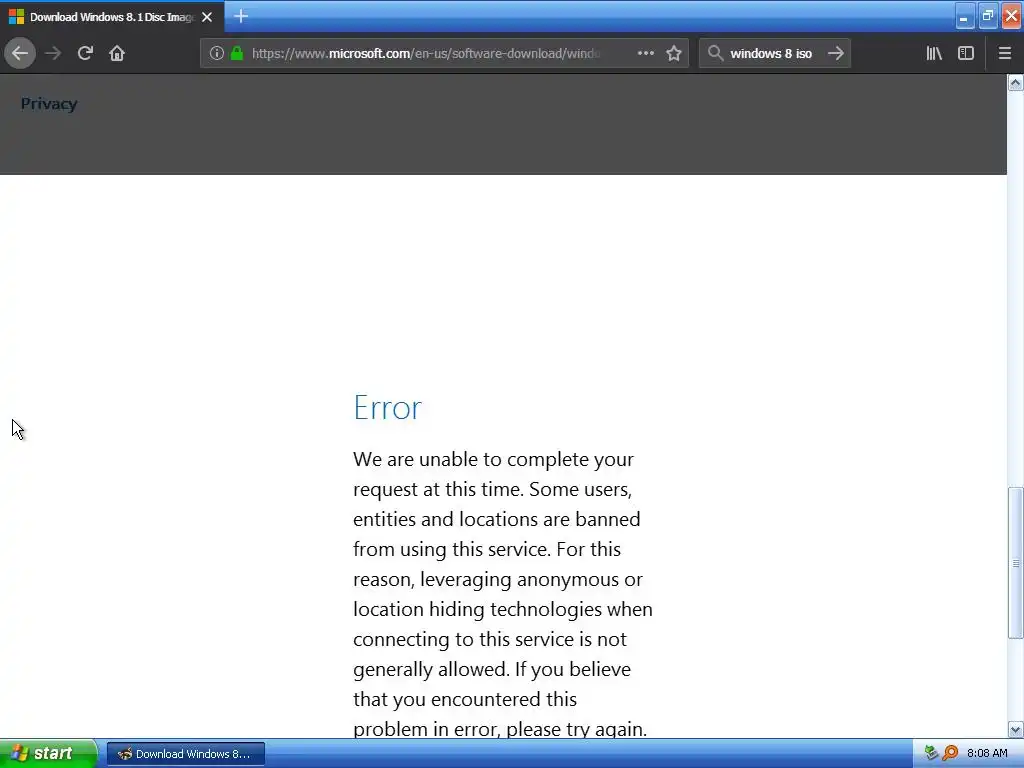Click the 8:08 AM system clock
The width and height of the screenshot is (1024, 768).
click(987, 753)
